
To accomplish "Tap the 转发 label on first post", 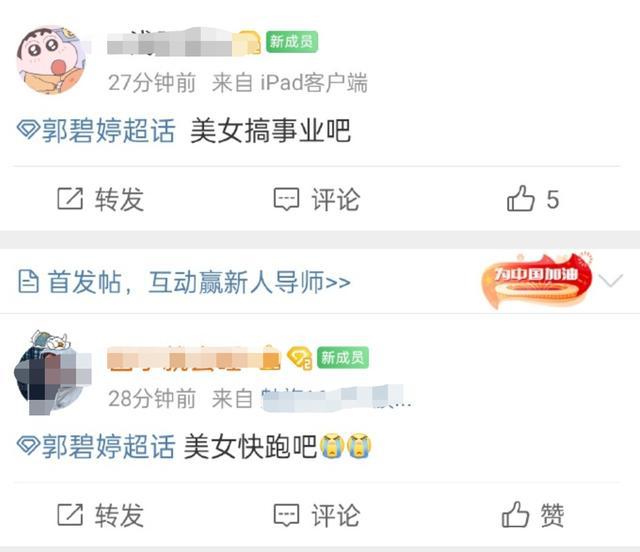I will pos(119,199).
